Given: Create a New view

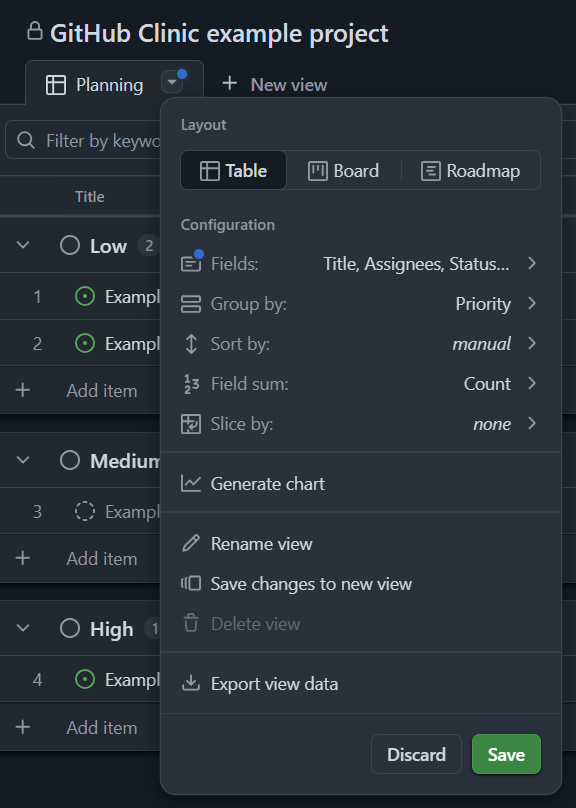Looking at the screenshot, I should (275, 85).
